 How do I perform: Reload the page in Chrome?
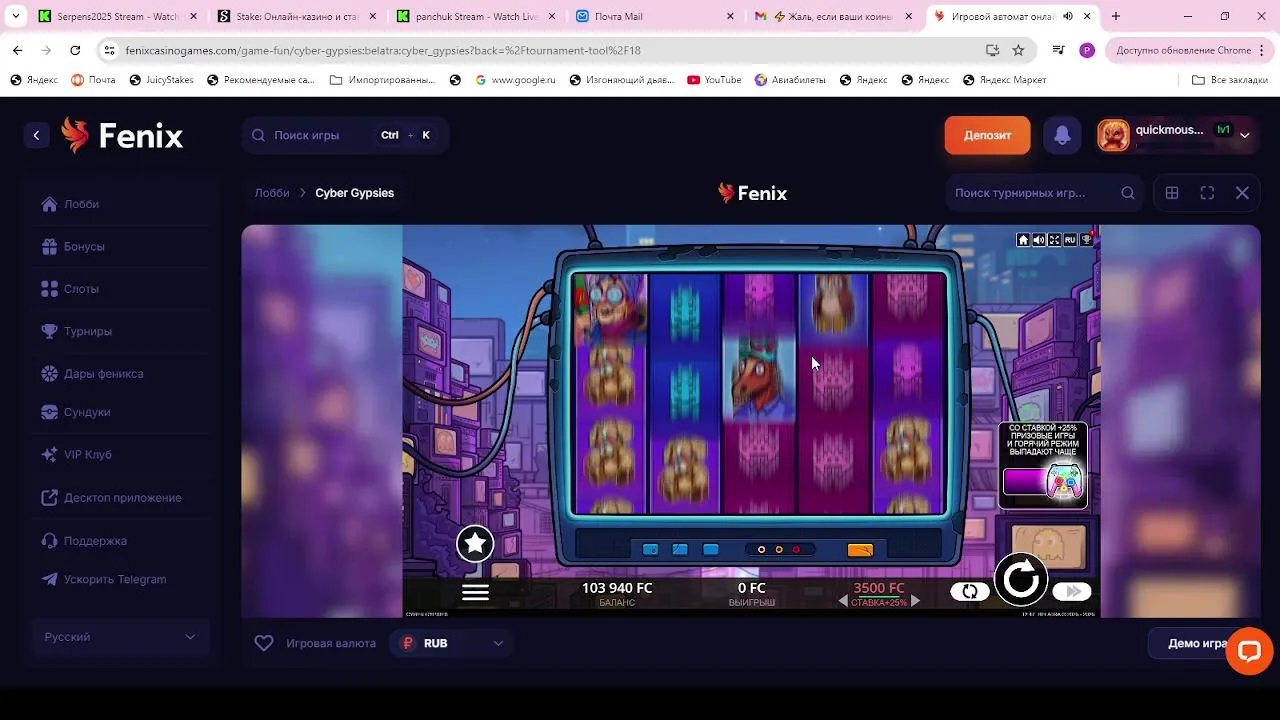[x=75, y=50]
